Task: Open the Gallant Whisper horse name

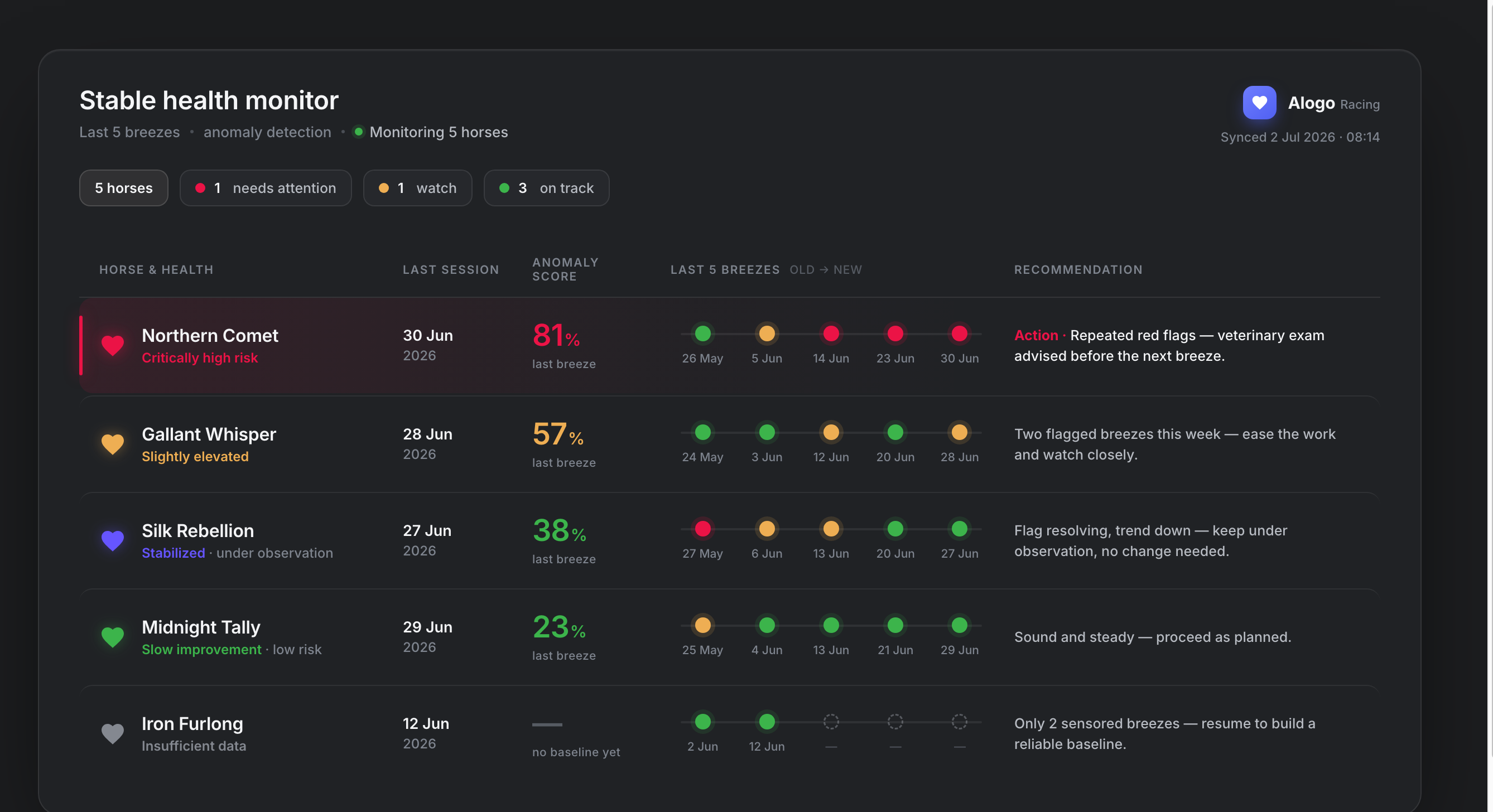Action: tap(209, 434)
